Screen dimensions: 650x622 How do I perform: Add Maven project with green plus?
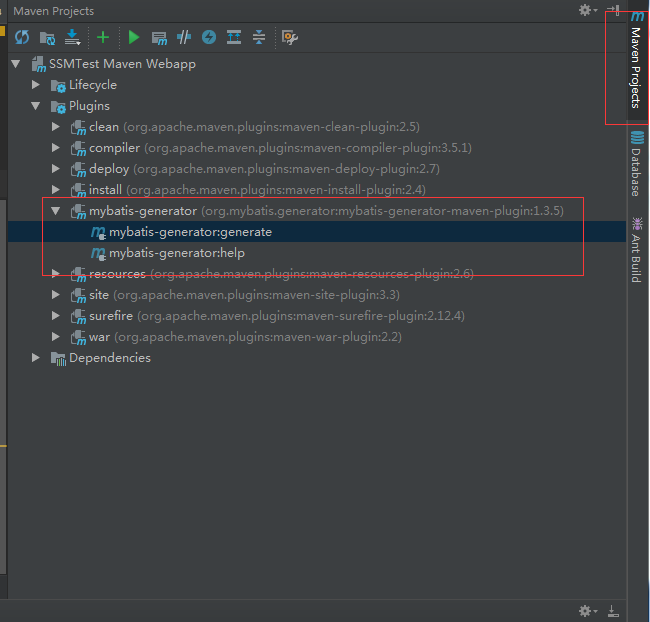tap(102, 38)
